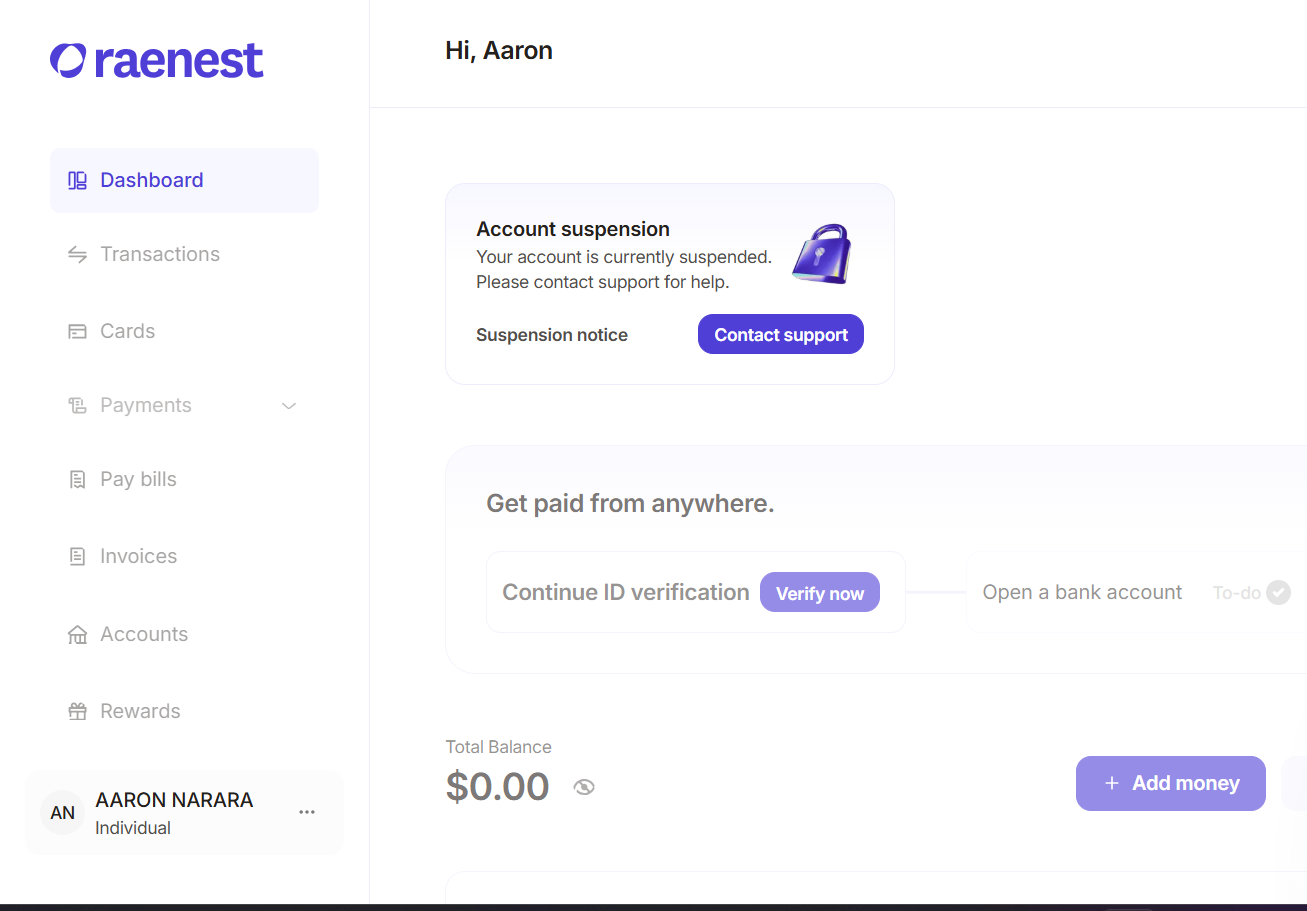
Task: Click the Invoices document icon
Action: point(77,557)
